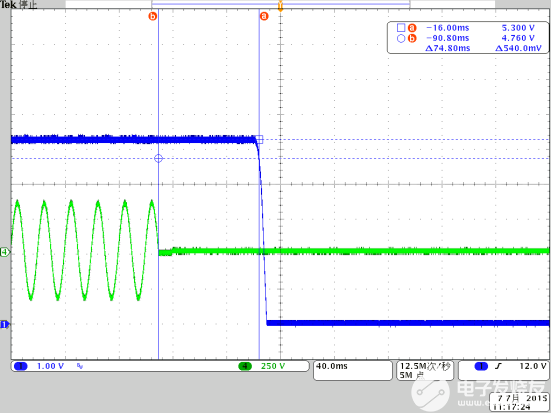The width and height of the screenshot is (551, 413).
Task: Select the circle cursor b crosshair on waveform
Action: (x=158, y=159)
